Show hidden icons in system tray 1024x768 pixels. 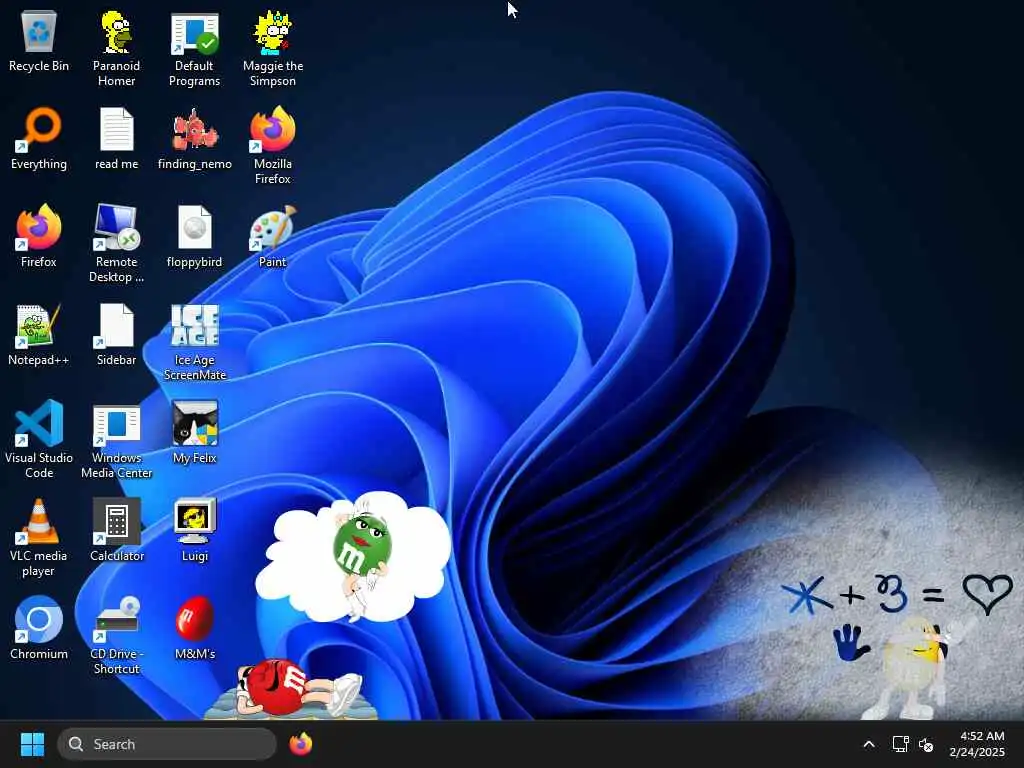click(x=869, y=744)
